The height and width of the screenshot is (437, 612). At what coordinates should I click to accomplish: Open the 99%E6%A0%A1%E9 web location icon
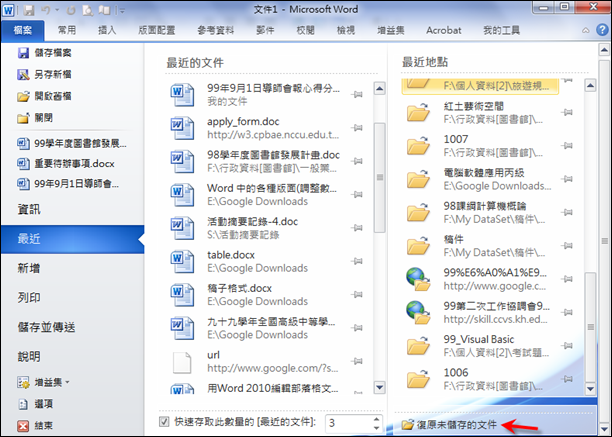click(x=418, y=279)
